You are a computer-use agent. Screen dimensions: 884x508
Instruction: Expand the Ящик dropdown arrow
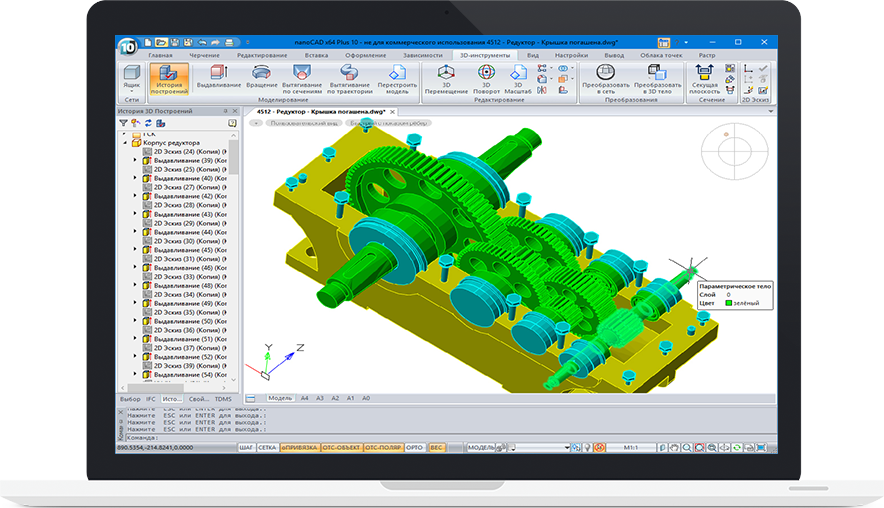131,91
